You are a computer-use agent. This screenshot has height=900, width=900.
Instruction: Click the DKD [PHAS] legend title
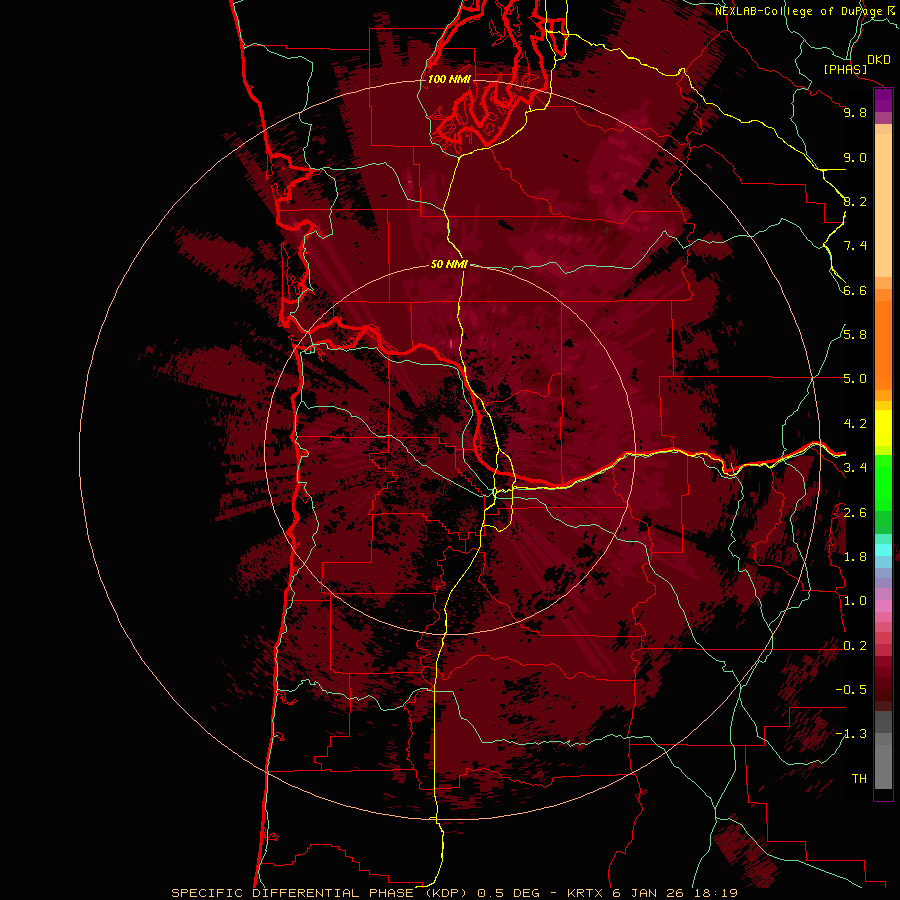[856, 65]
